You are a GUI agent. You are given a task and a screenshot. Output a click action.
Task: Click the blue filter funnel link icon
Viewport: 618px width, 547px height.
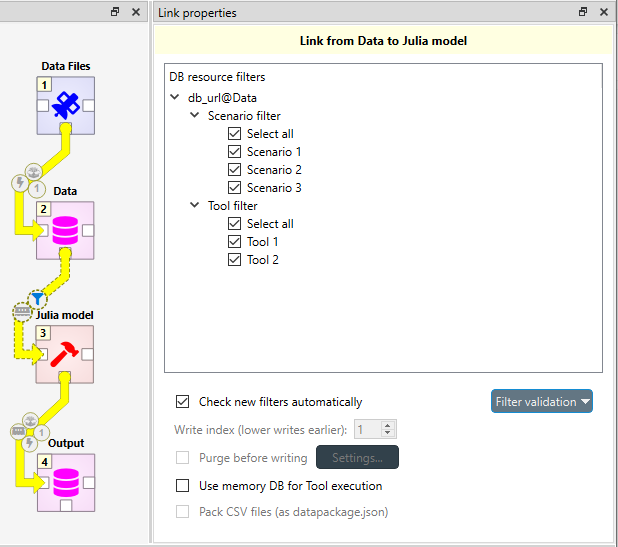pyautogui.click(x=37, y=299)
